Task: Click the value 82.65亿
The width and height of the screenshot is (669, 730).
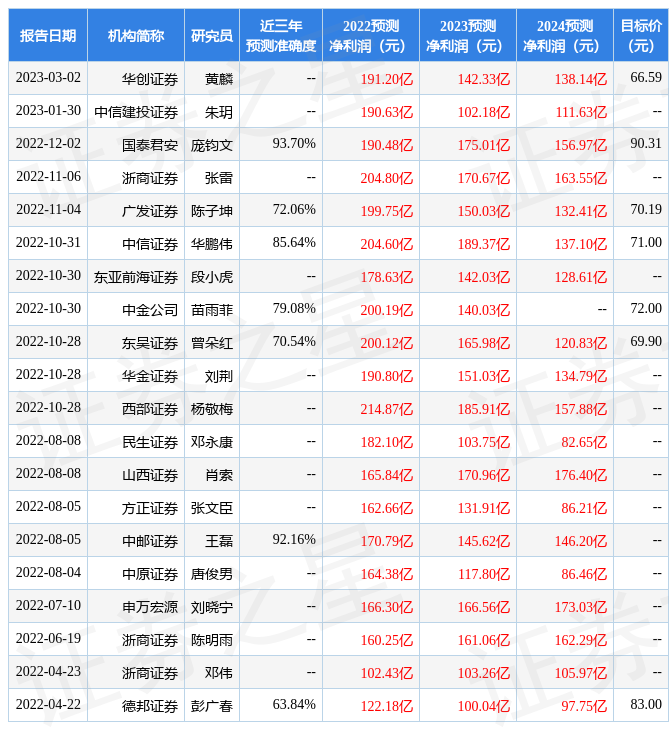Action: (584, 442)
